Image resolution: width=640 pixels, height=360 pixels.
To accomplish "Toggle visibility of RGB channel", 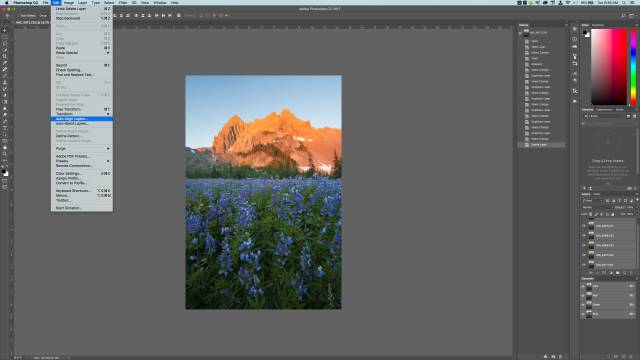I will 583,286.
